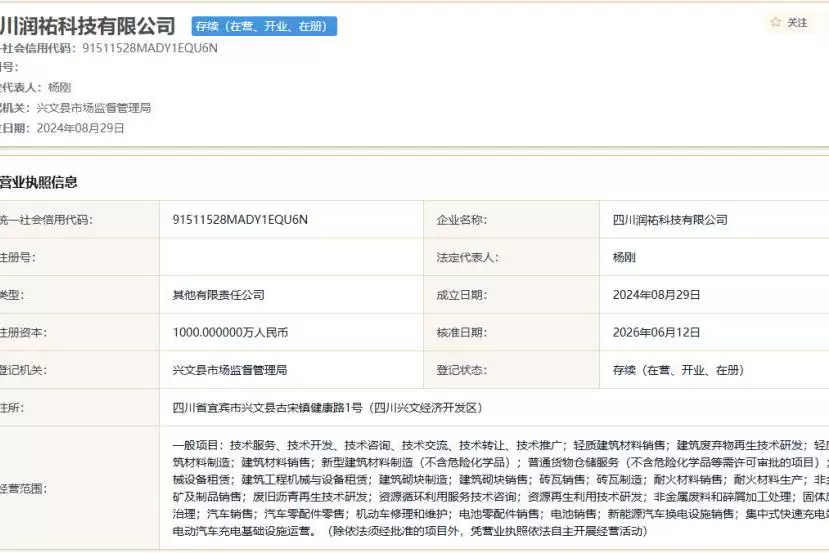
Task: Click table value 杨刚 for legal representative
Action: pyautogui.click(x=624, y=257)
